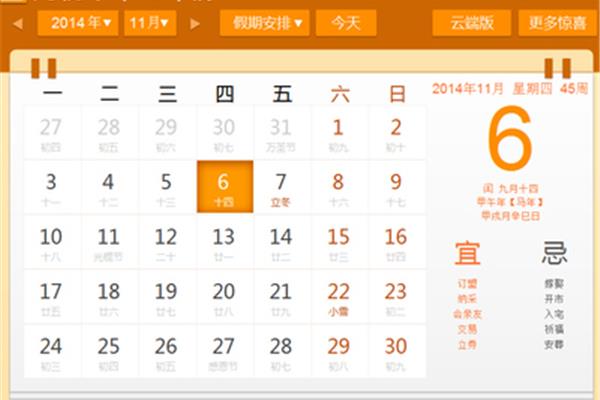Go to previous month with left arrow
Viewport: 600px width, 400px height.
pyautogui.click(x=18, y=24)
